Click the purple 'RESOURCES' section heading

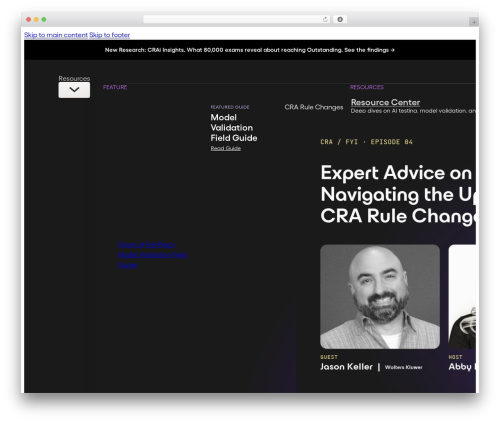(367, 87)
